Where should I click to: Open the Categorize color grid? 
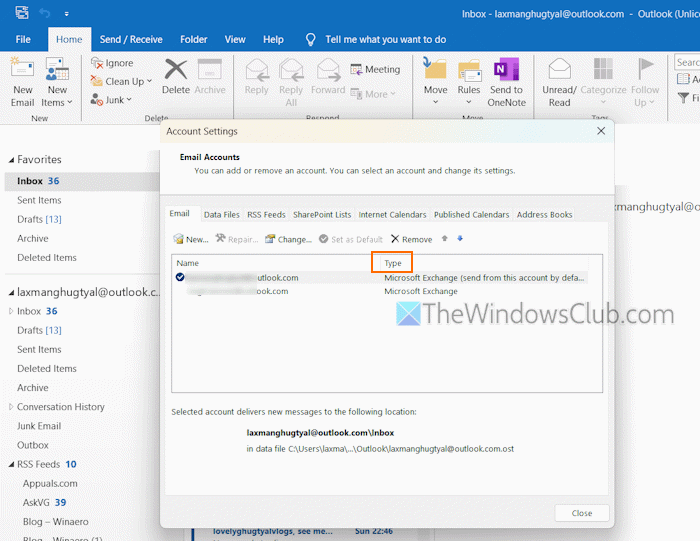pyautogui.click(x=603, y=69)
